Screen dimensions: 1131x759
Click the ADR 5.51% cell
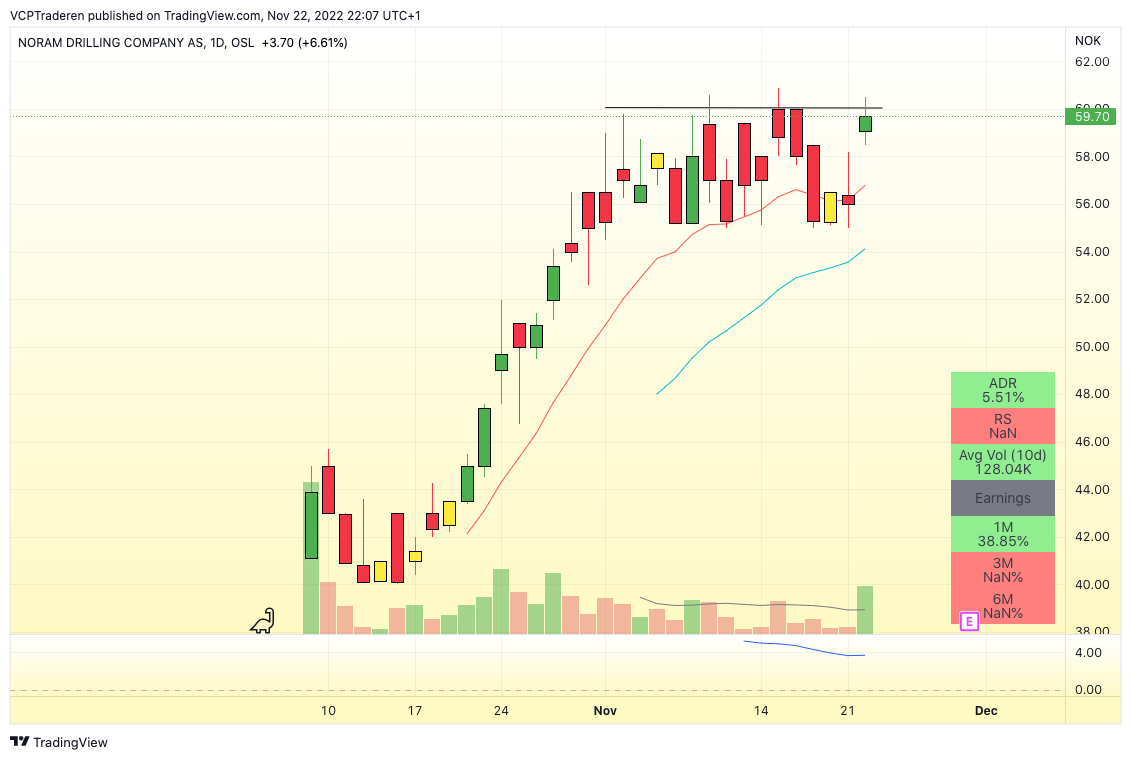(1003, 390)
